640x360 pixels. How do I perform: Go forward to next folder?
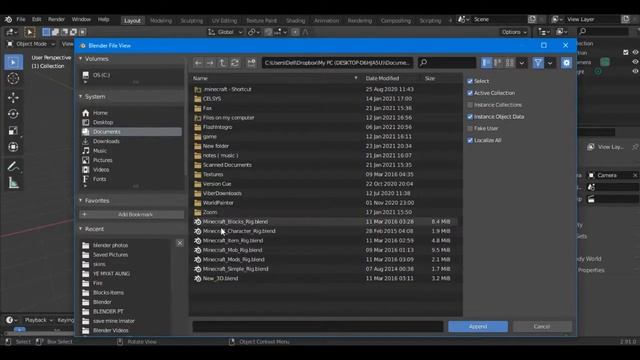(x=210, y=63)
